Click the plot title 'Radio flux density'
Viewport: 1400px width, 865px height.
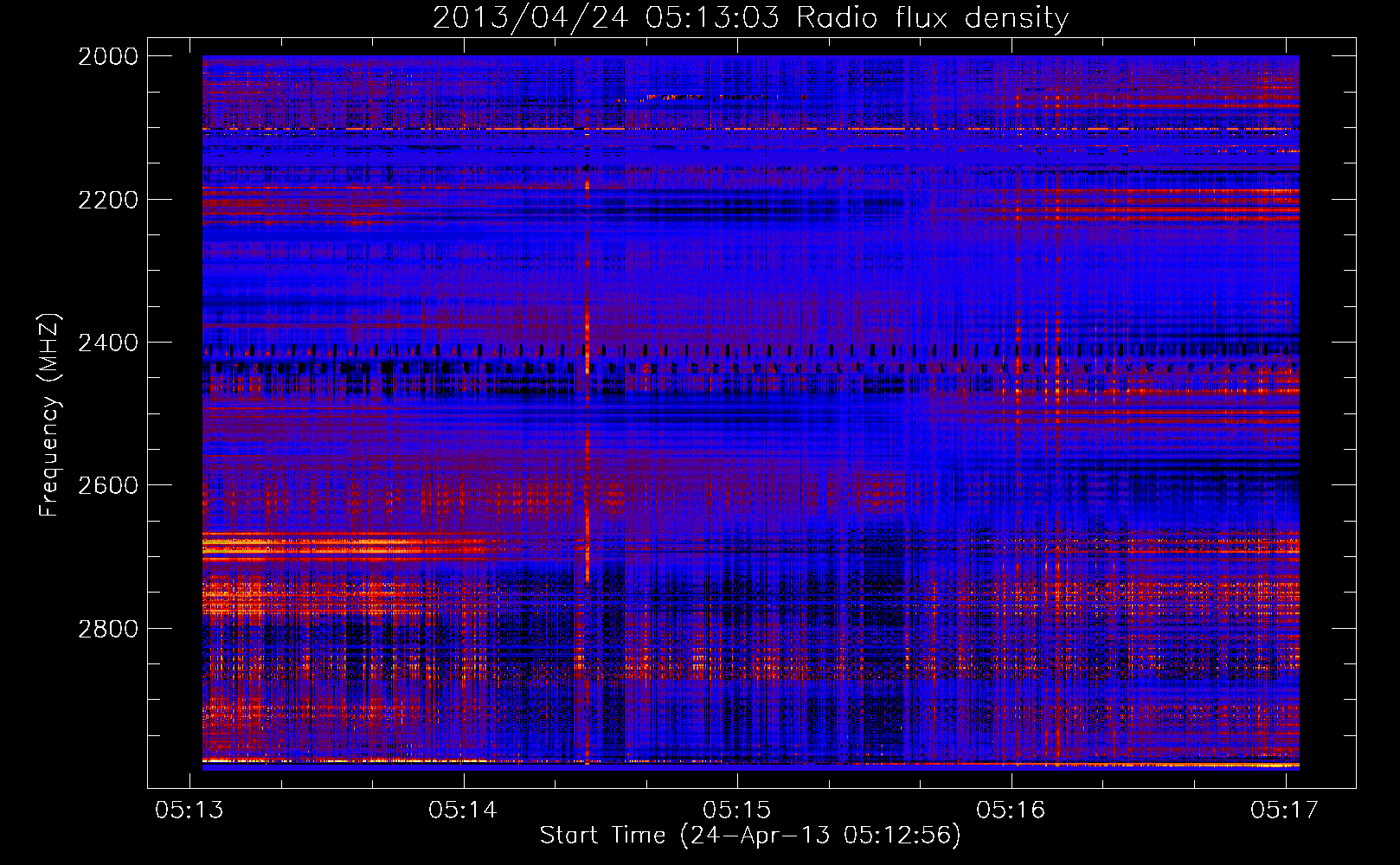point(933,18)
